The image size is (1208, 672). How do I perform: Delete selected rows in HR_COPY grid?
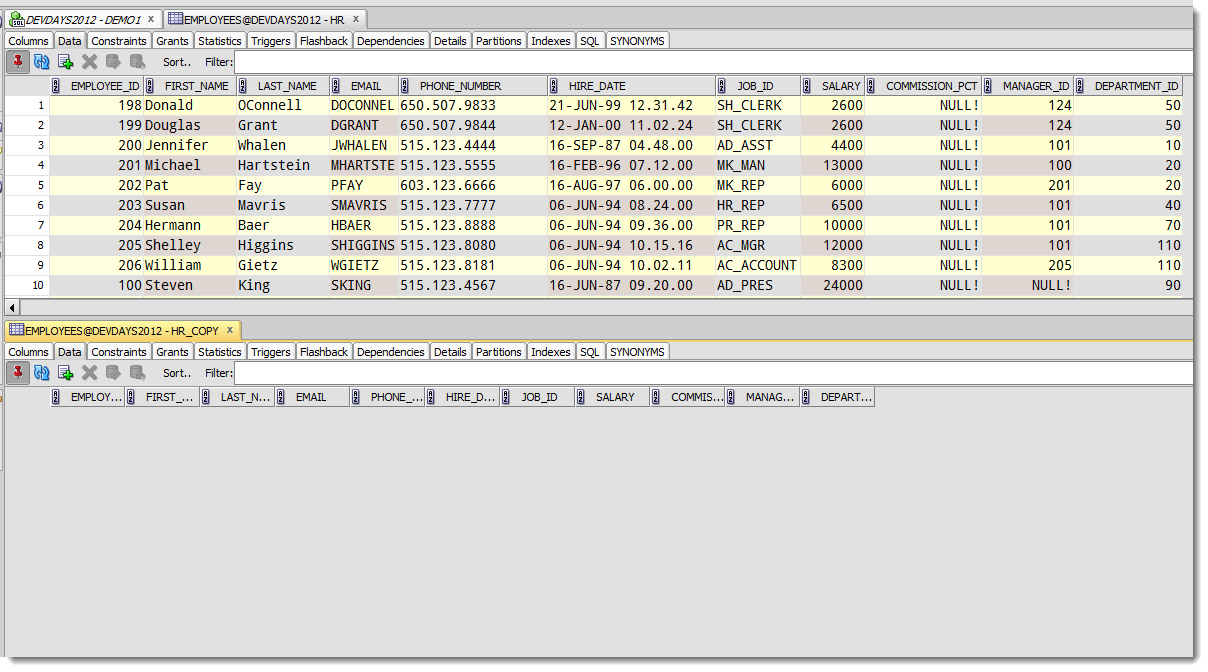click(90, 372)
